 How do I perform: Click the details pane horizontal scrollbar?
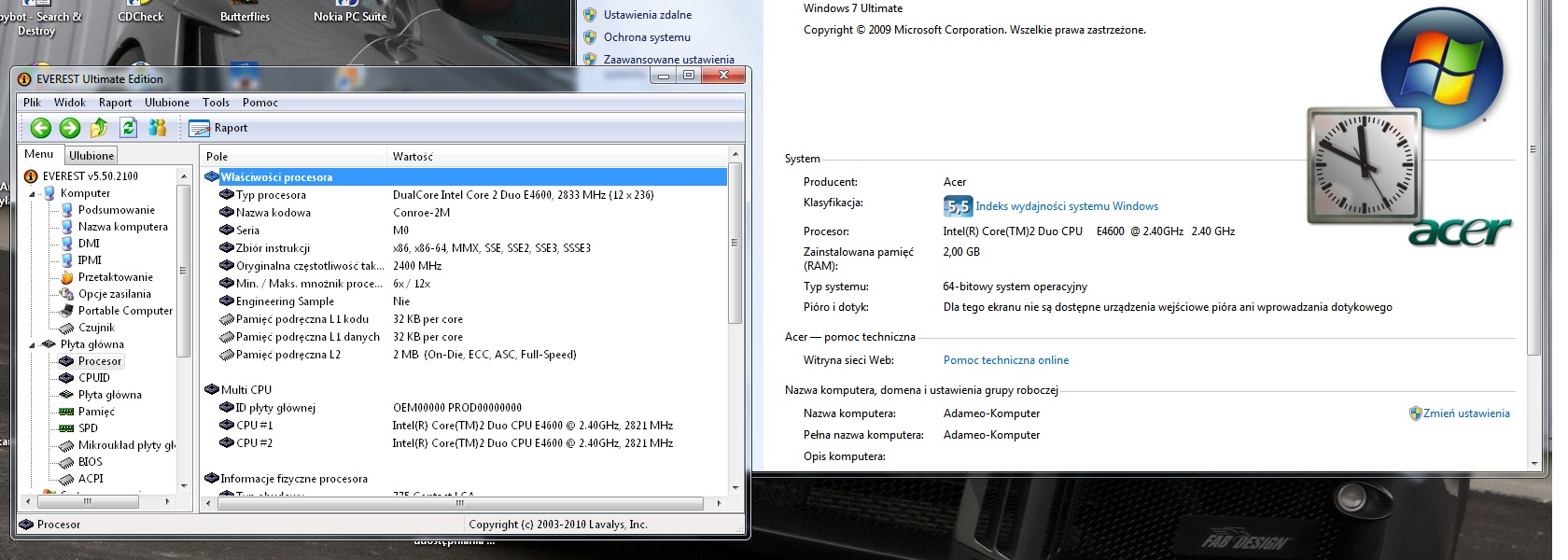coord(463,503)
